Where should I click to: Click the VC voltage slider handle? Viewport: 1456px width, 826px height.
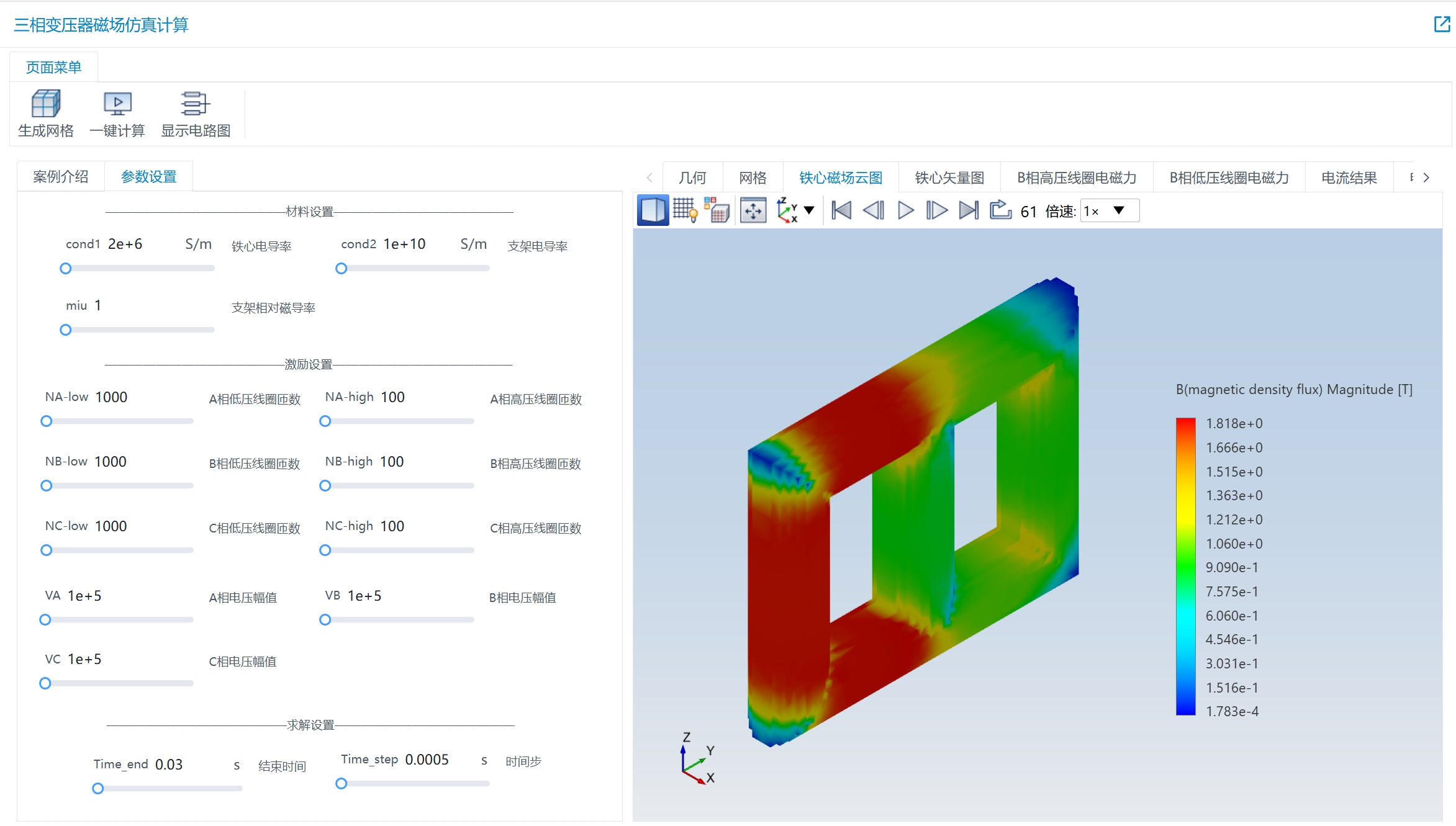click(x=45, y=683)
